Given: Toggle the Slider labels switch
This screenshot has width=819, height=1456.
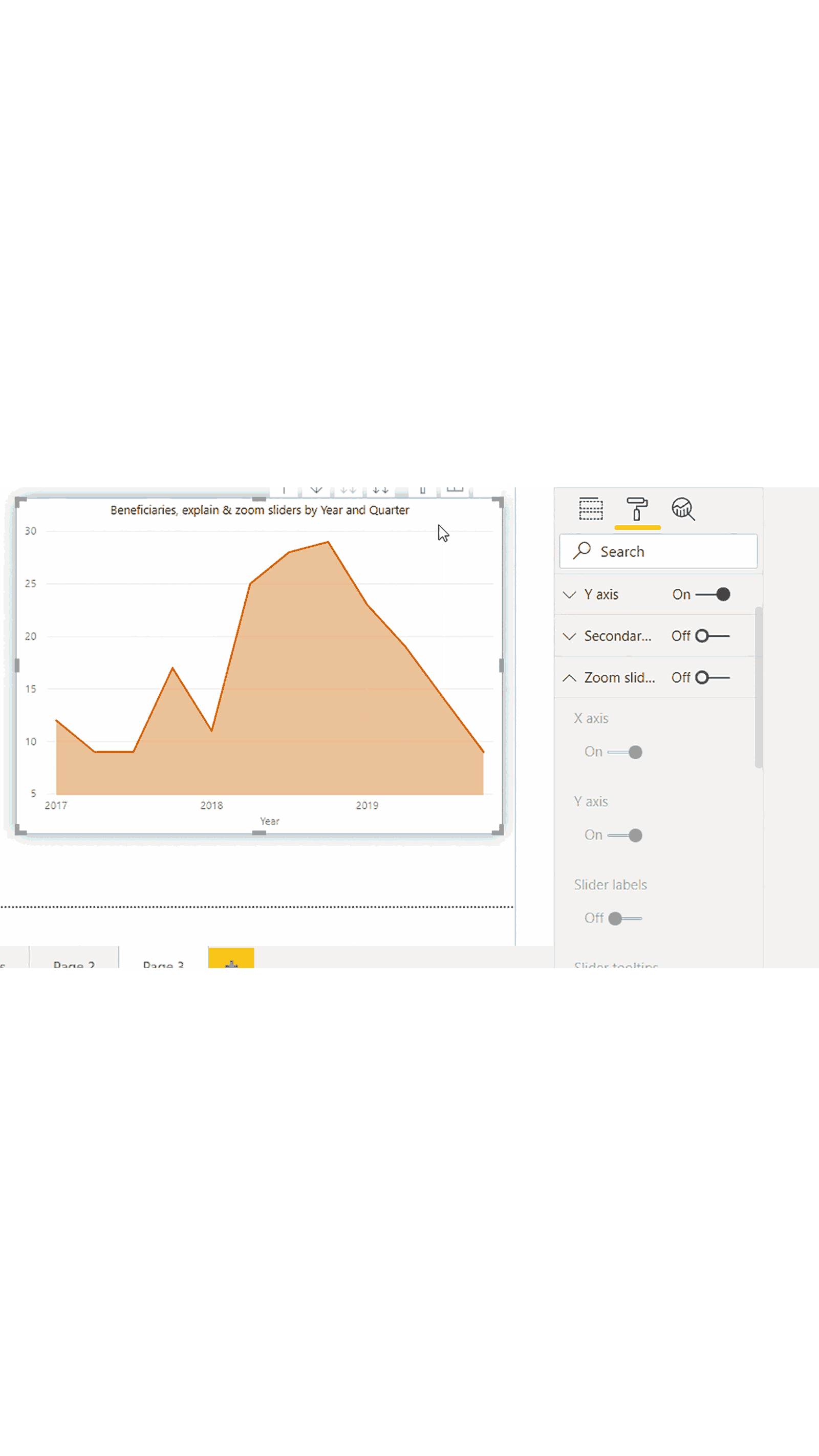Looking at the screenshot, I should 624,918.
